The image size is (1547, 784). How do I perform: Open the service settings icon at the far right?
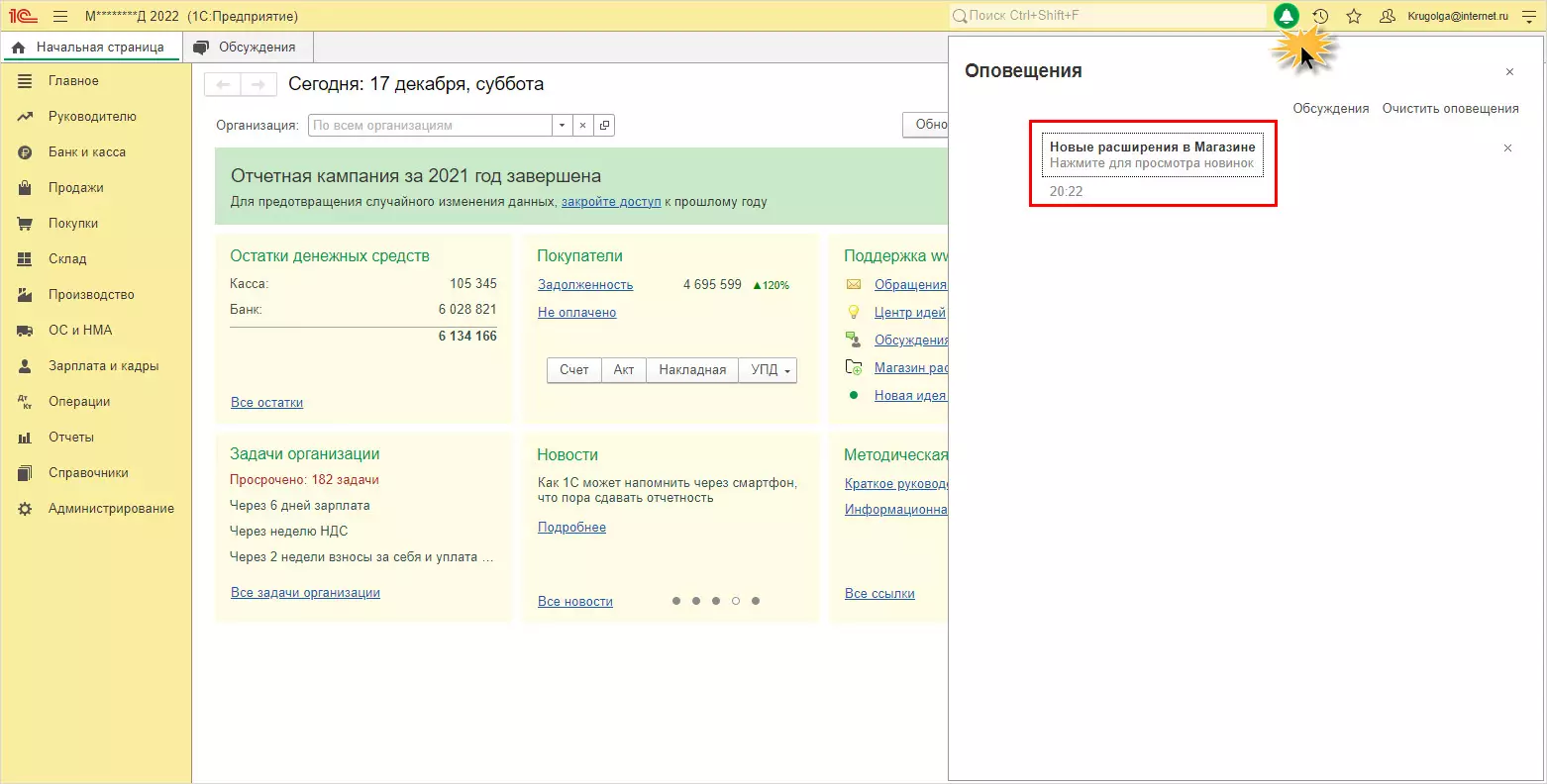coord(1528,16)
